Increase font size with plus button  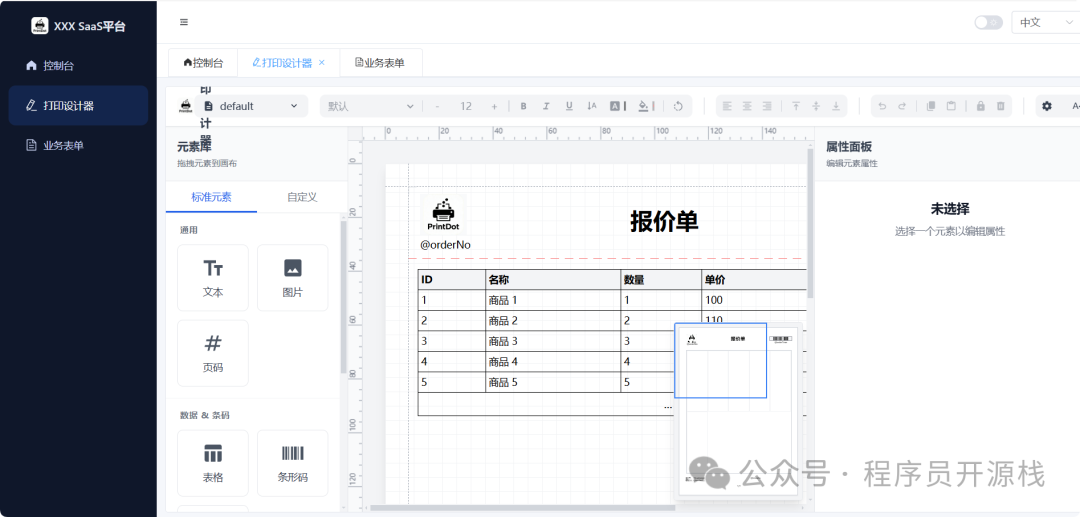pos(494,106)
